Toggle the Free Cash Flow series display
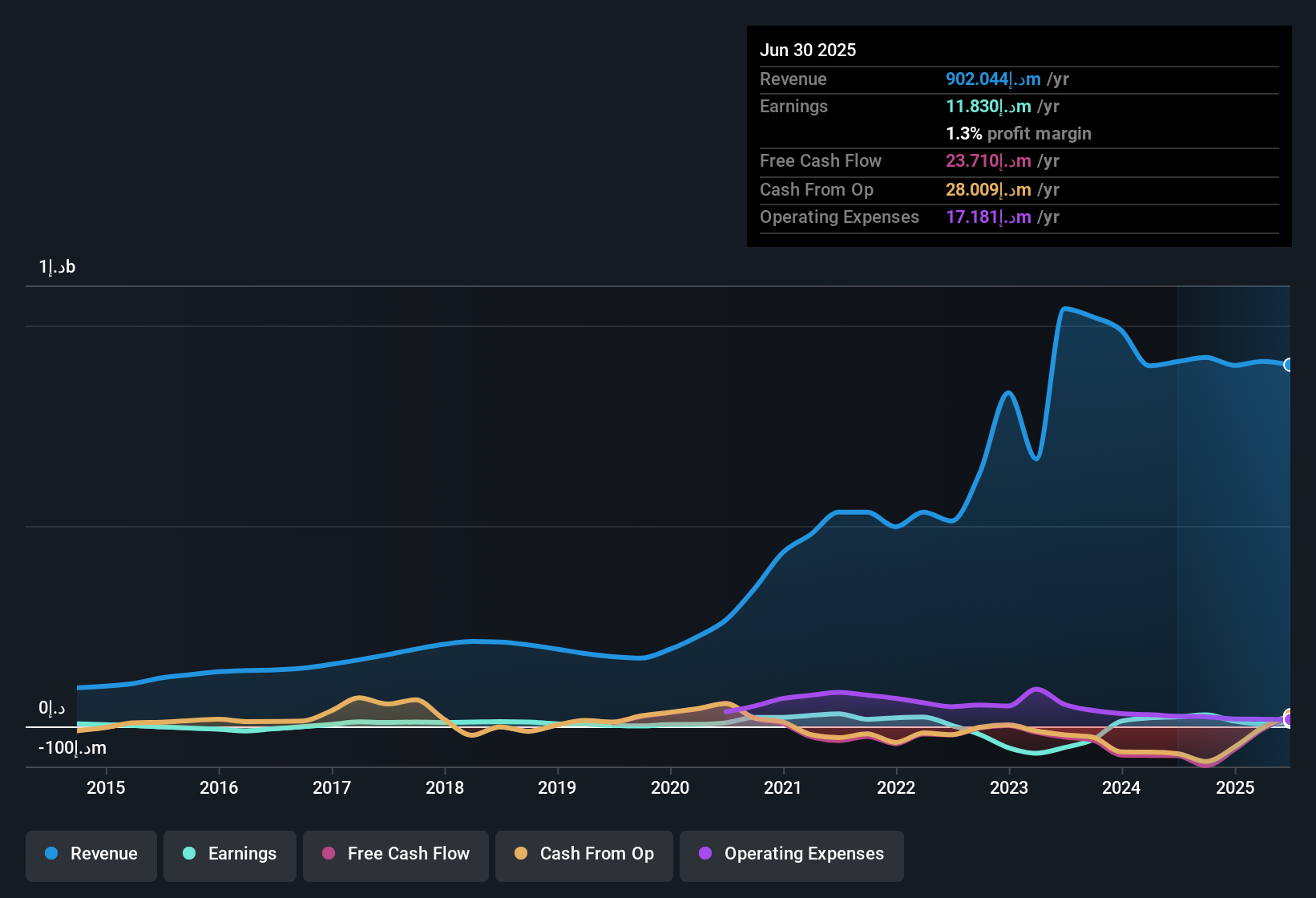The height and width of the screenshot is (898, 1316). pyautogui.click(x=395, y=854)
